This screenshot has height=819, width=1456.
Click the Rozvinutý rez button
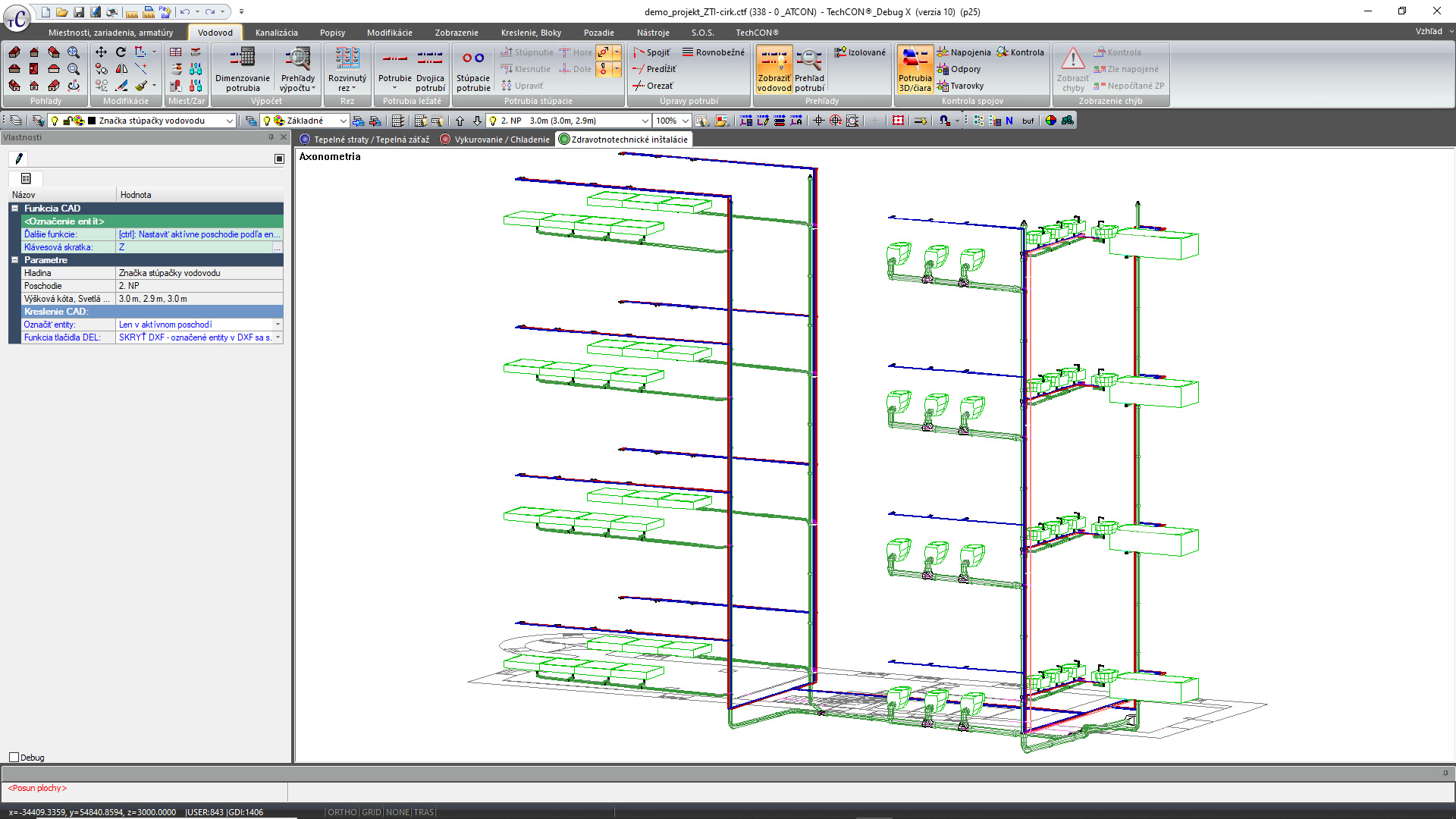click(347, 70)
